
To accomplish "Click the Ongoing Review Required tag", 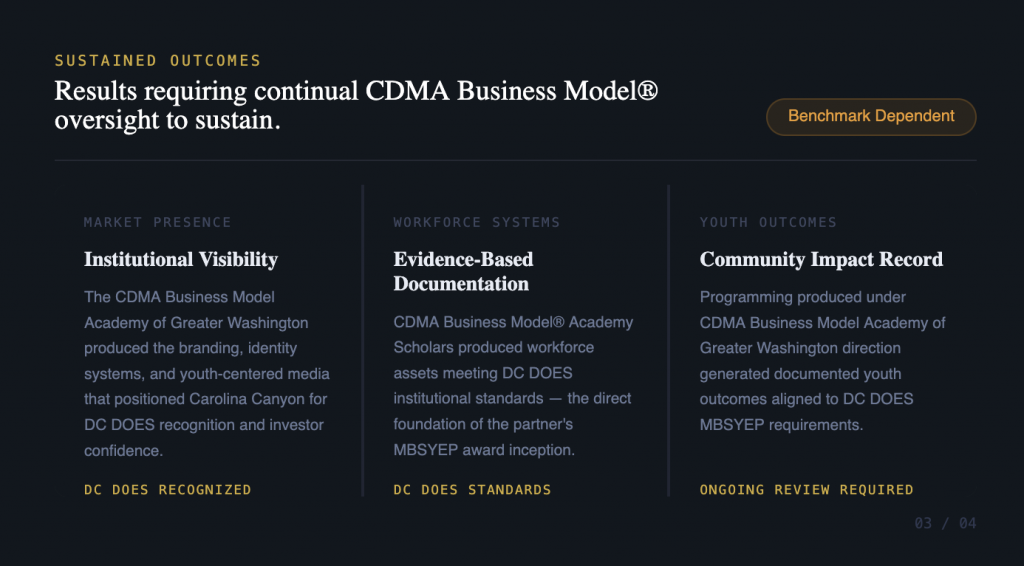I will click(806, 490).
